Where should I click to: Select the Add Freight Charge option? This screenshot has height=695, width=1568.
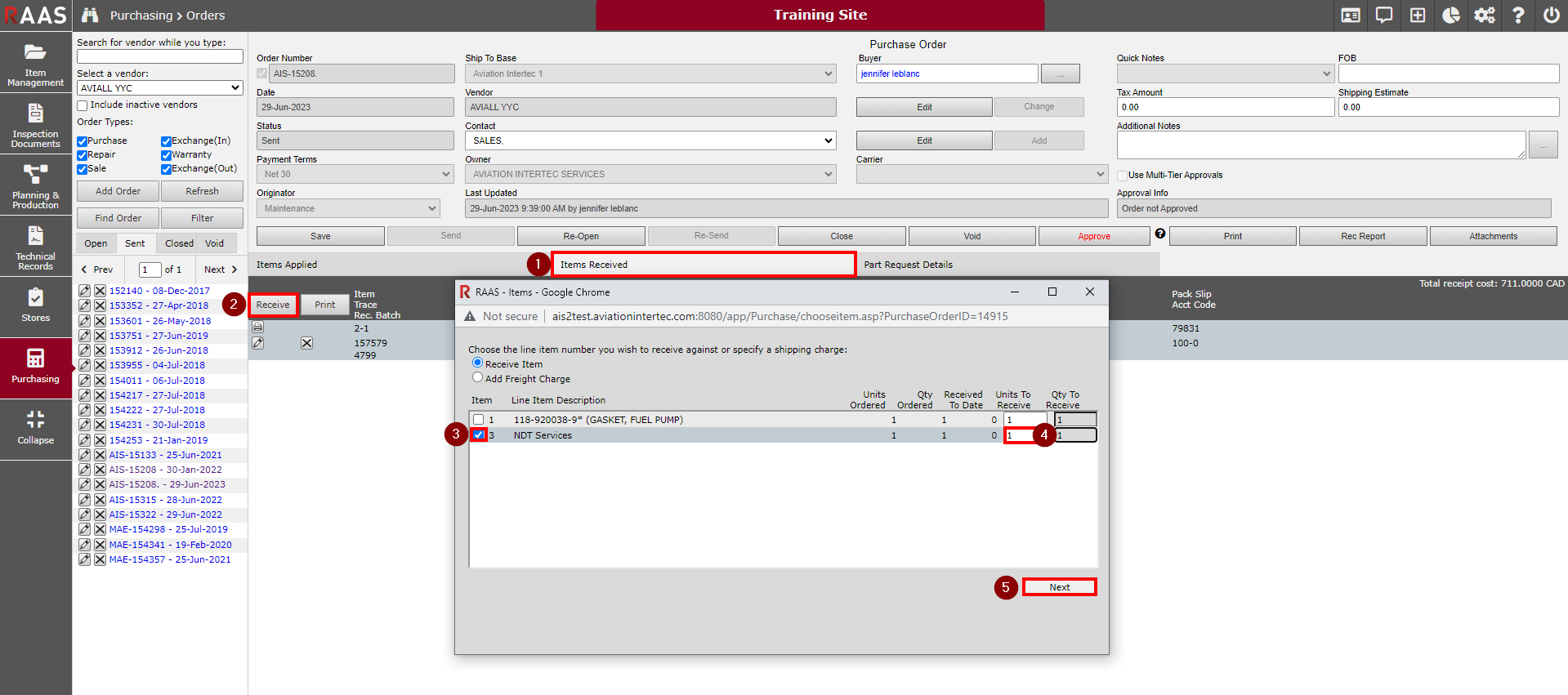[x=478, y=378]
